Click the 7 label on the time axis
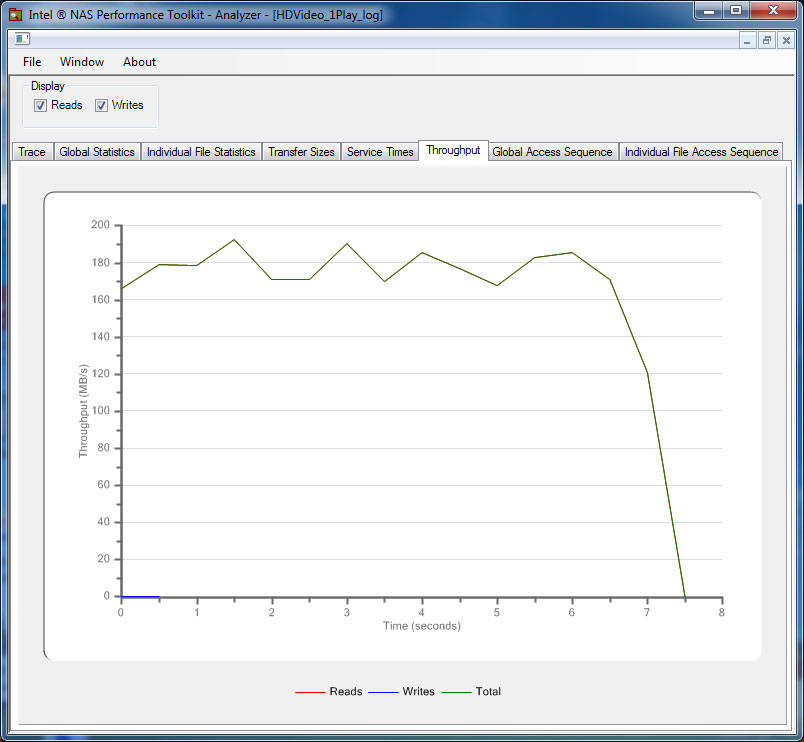 647,612
